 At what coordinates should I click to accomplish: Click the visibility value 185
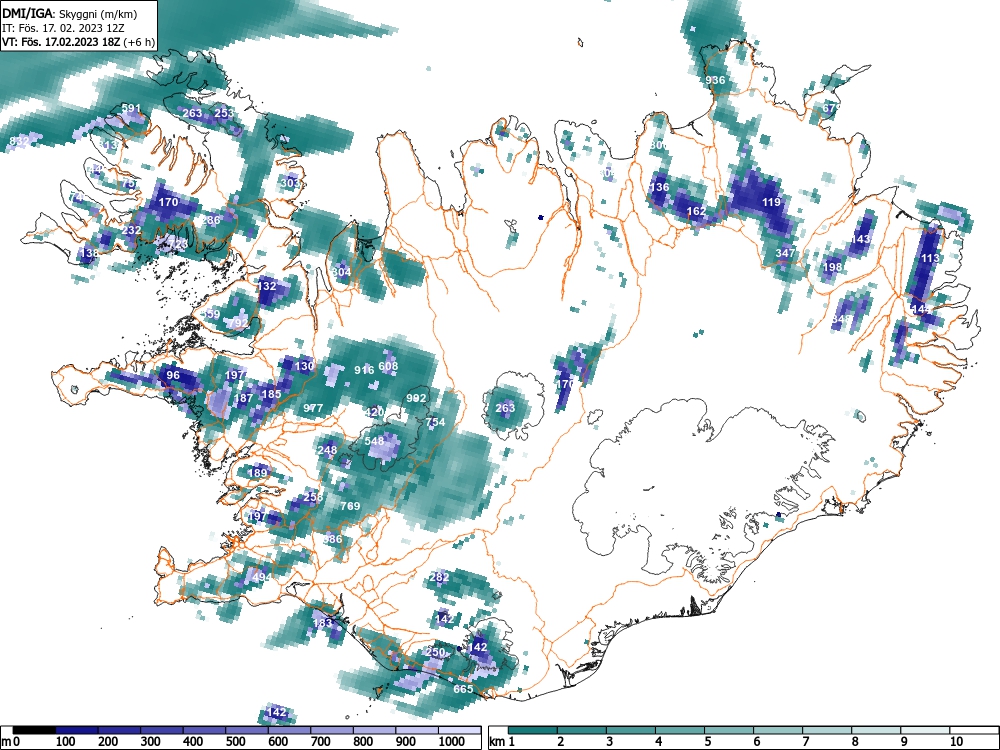coord(271,394)
